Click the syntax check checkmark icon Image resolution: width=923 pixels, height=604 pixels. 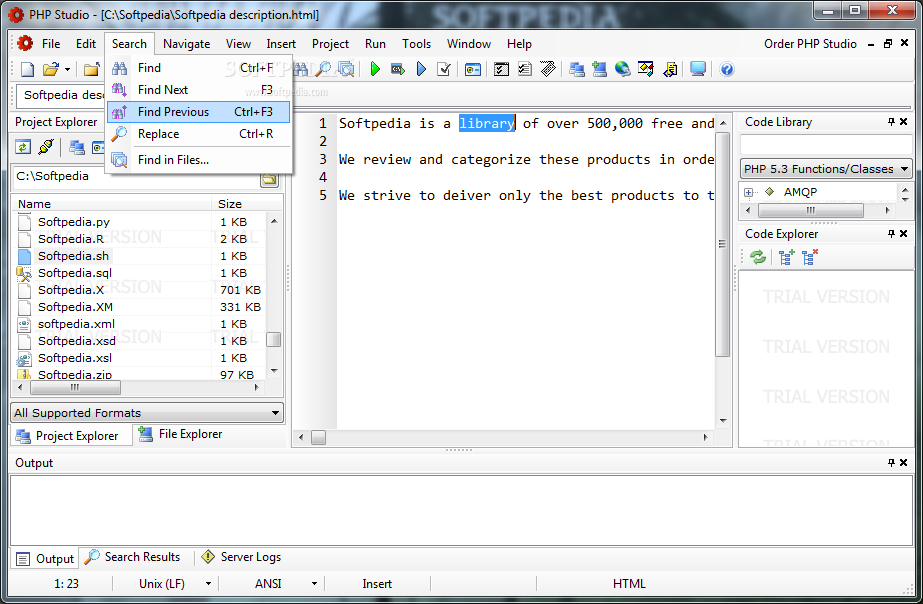coord(444,69)
